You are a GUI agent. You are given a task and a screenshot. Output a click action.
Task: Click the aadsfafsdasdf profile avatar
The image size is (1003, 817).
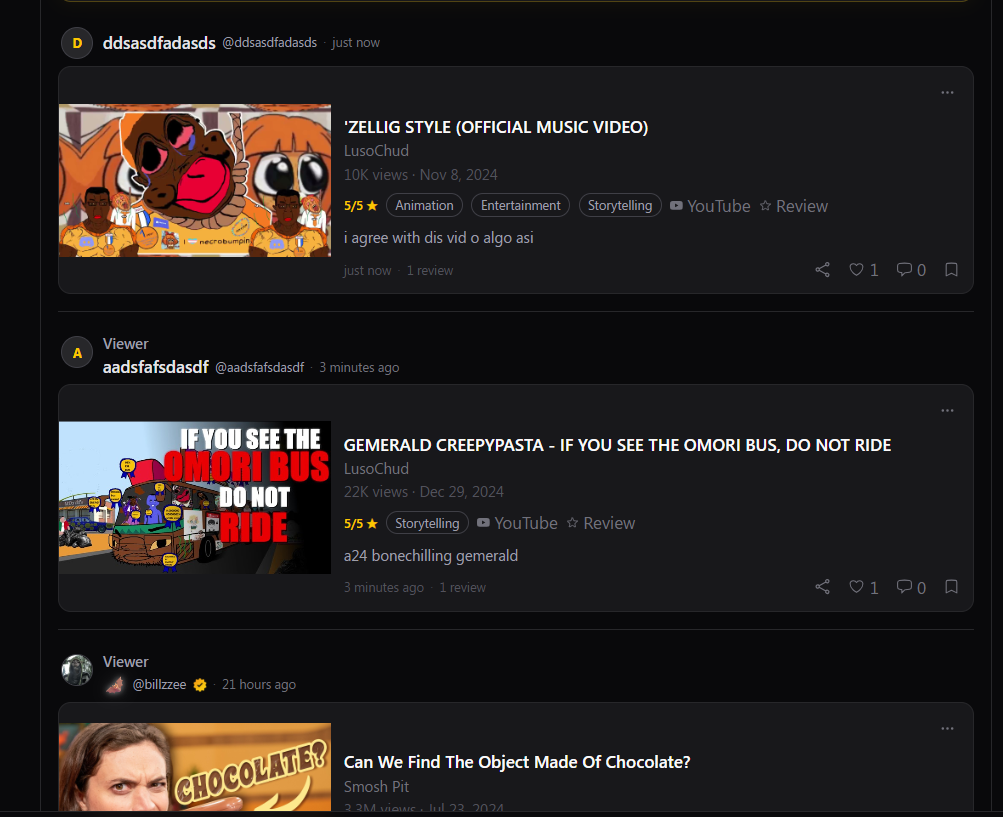(x=77, y=353)
